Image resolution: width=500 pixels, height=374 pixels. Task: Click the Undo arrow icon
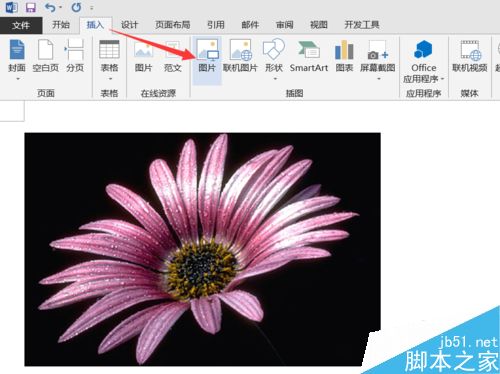[51, 7]
